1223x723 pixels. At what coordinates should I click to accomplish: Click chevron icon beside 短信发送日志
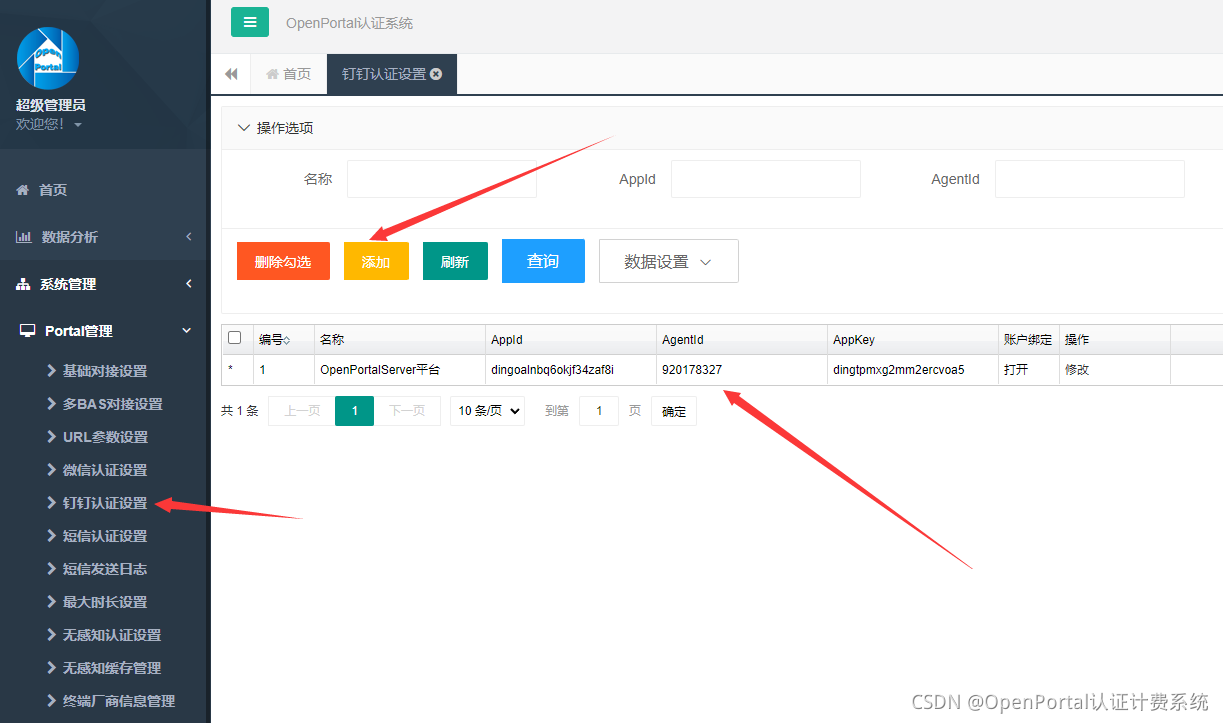[52, 569]
